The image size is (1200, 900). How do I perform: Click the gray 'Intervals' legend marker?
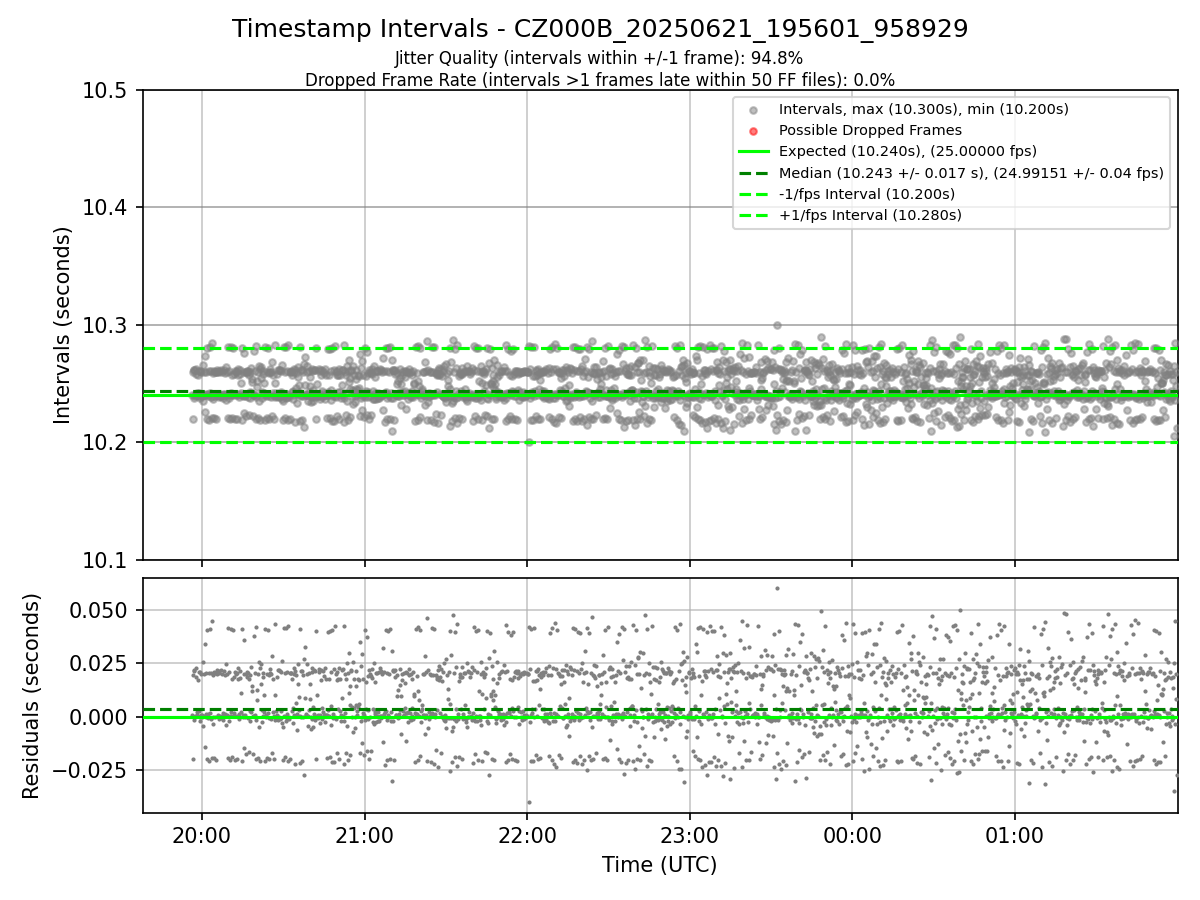[753, 109]
